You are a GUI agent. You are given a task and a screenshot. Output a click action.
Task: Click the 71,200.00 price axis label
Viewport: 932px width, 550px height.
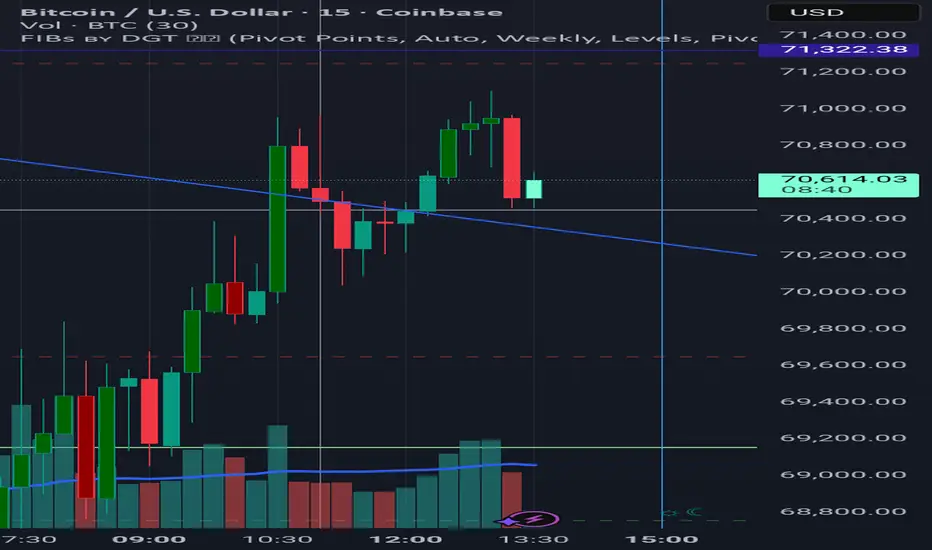click(843, 71)
